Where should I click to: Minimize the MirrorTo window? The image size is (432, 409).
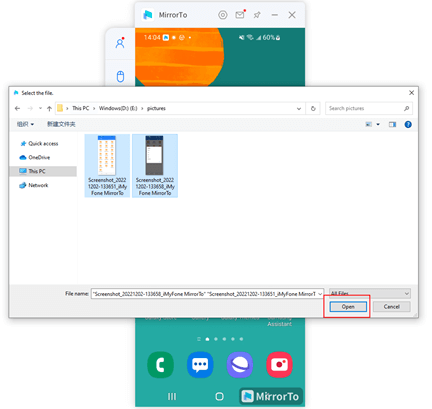coord(275,15)
